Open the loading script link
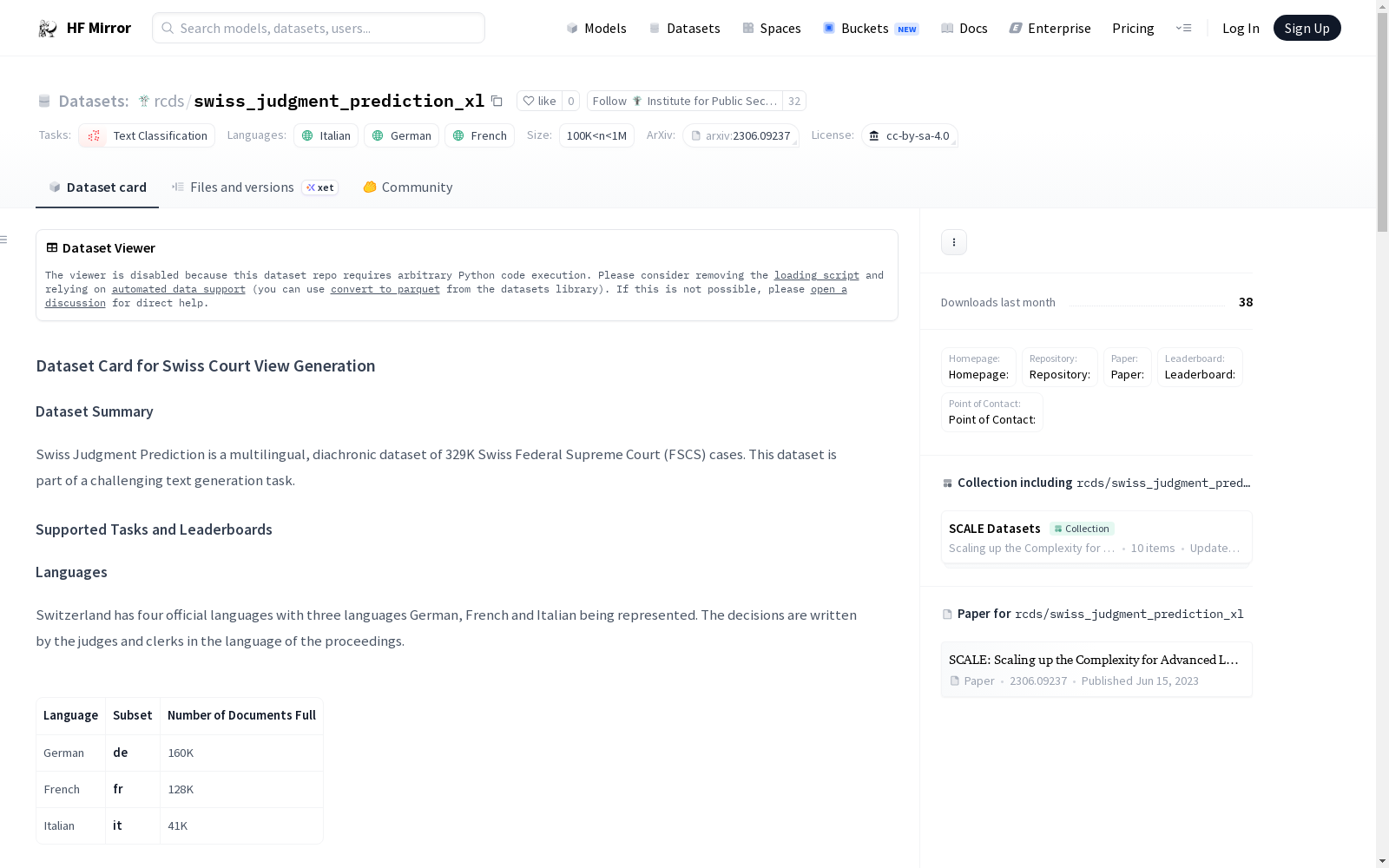The image size is (1389, 868). 817,275
